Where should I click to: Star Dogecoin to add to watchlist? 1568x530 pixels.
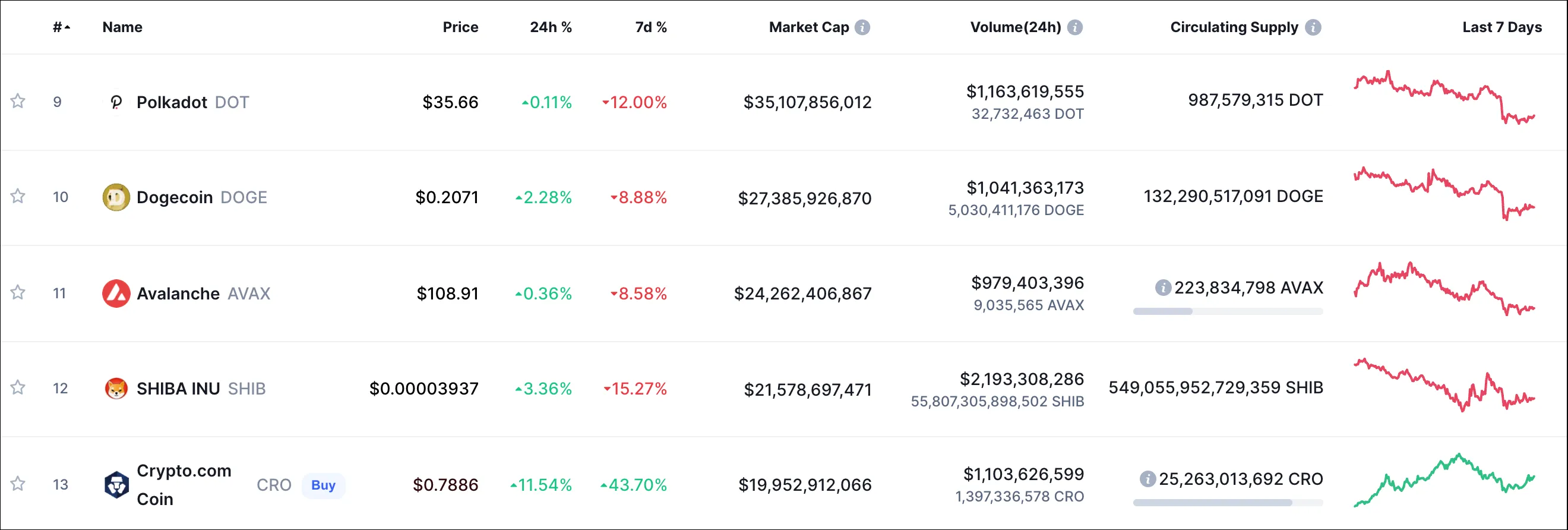[18, 196]
